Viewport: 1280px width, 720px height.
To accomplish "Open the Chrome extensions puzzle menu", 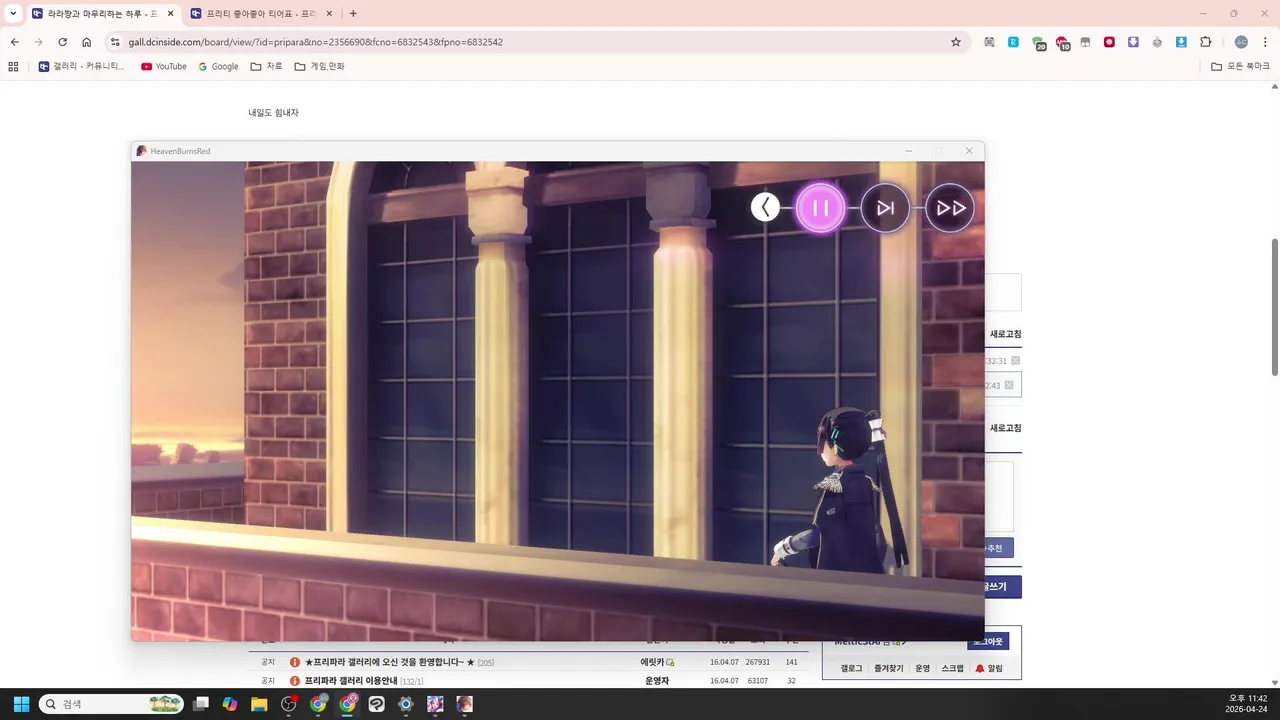I will pyautogui.click(x=1205, y=42).
